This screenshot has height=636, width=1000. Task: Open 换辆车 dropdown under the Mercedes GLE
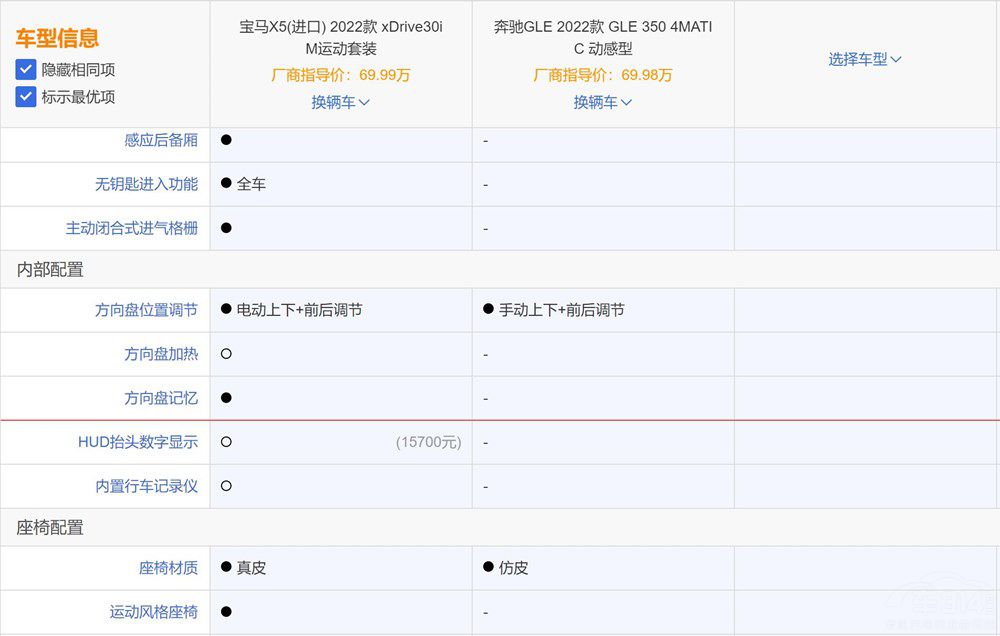[601, 102]
